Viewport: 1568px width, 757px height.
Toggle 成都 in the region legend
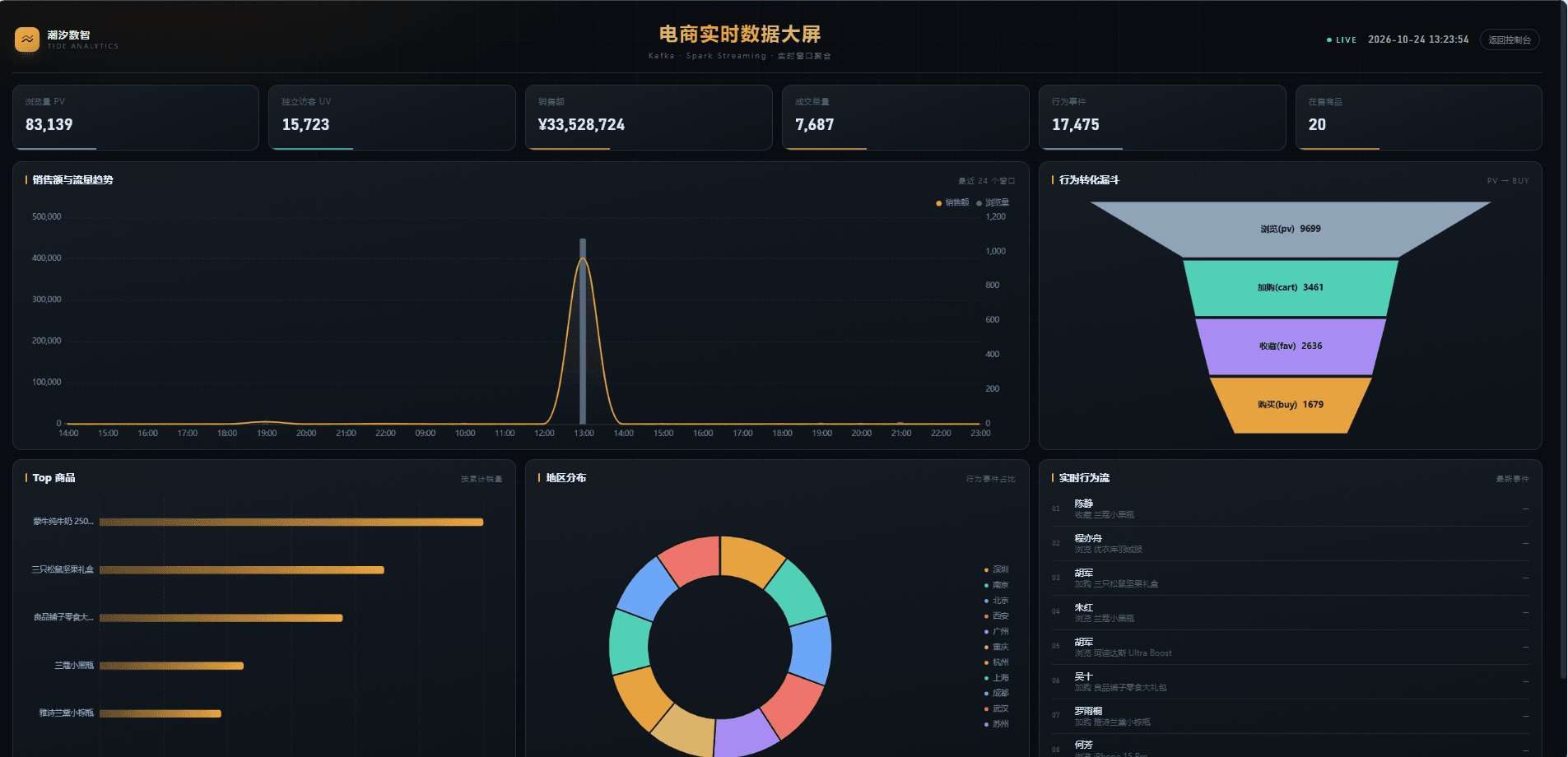(996, 693)
